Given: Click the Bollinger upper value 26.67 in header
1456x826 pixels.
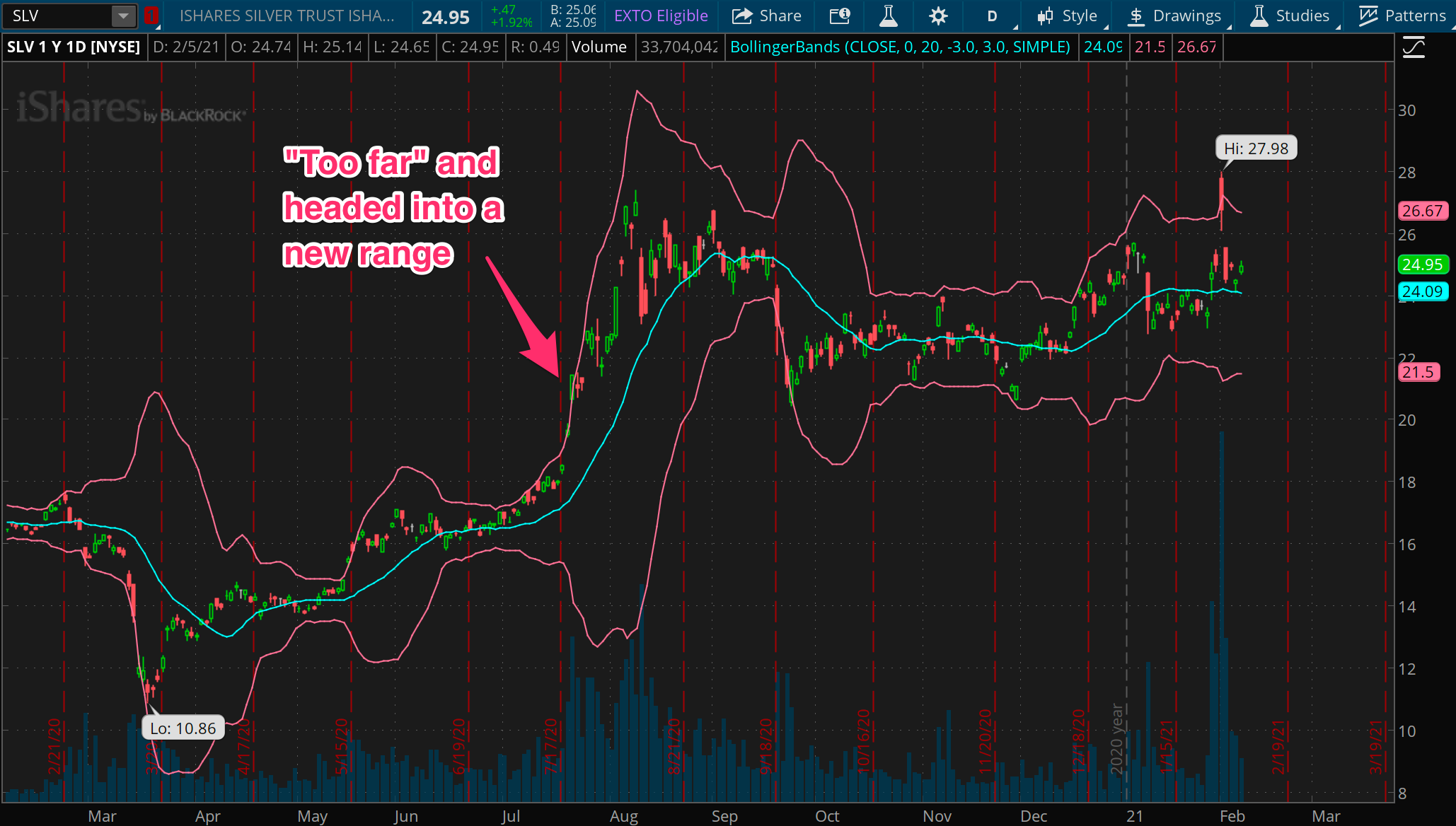Looking at the screenshot, I should pyautogui.click(x=1196, y=47).
